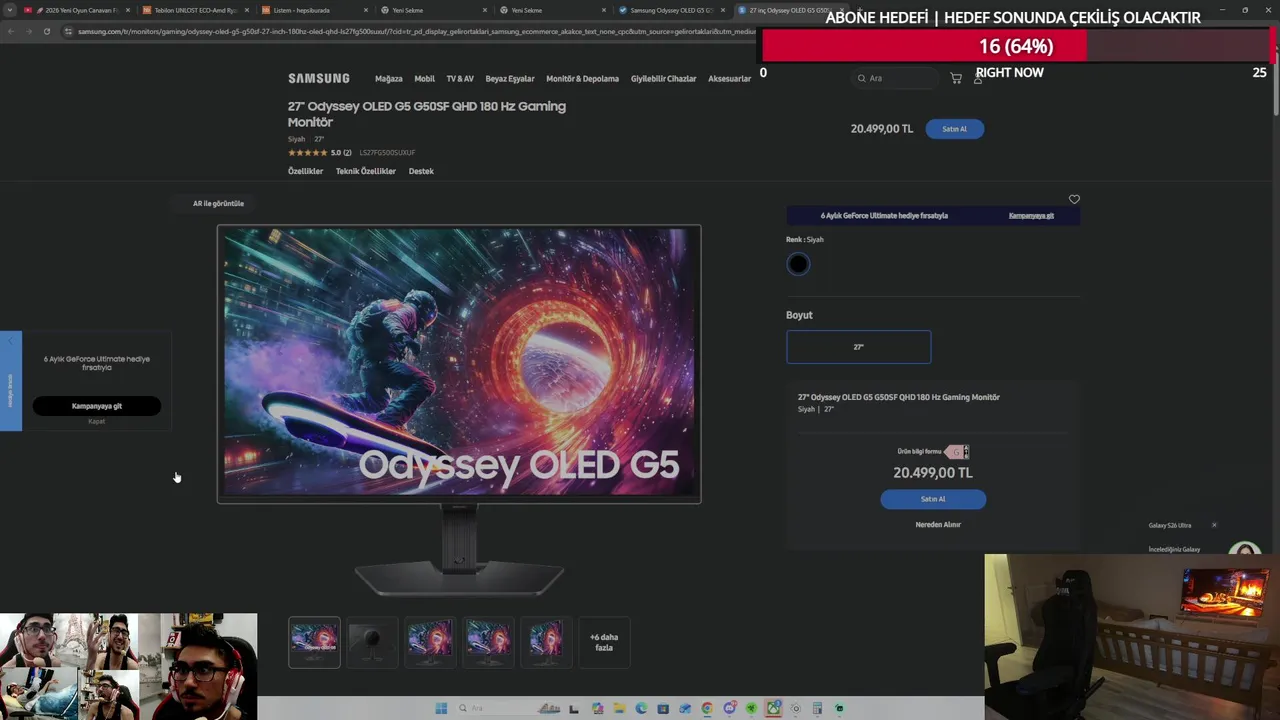Image resolution: width=1280 pixels, height=720 pixels.
Task: Jump to the Destek section
Action: pyautogui.click(x=421, y=171)
